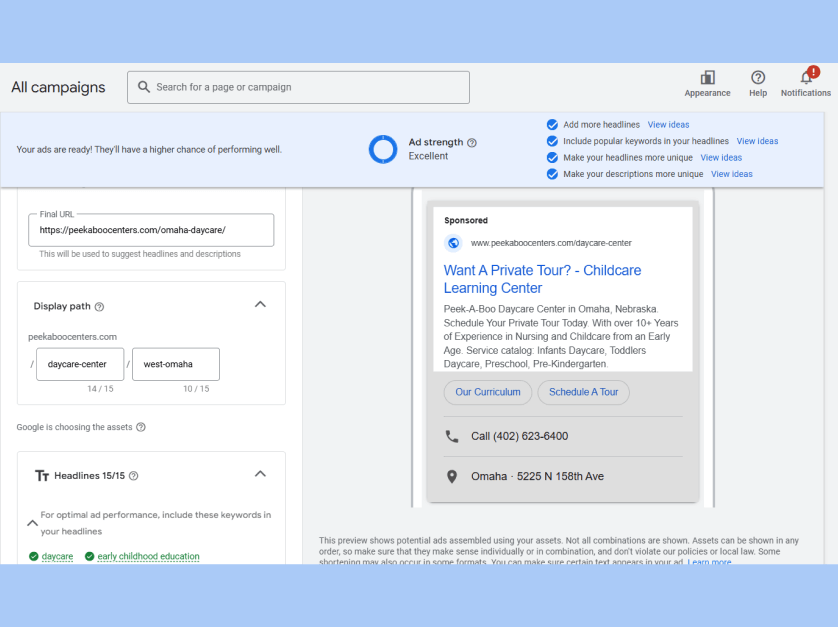Click the 'Our Curriculum' sitelink chip
838x627 pixels.
(488, 392)
